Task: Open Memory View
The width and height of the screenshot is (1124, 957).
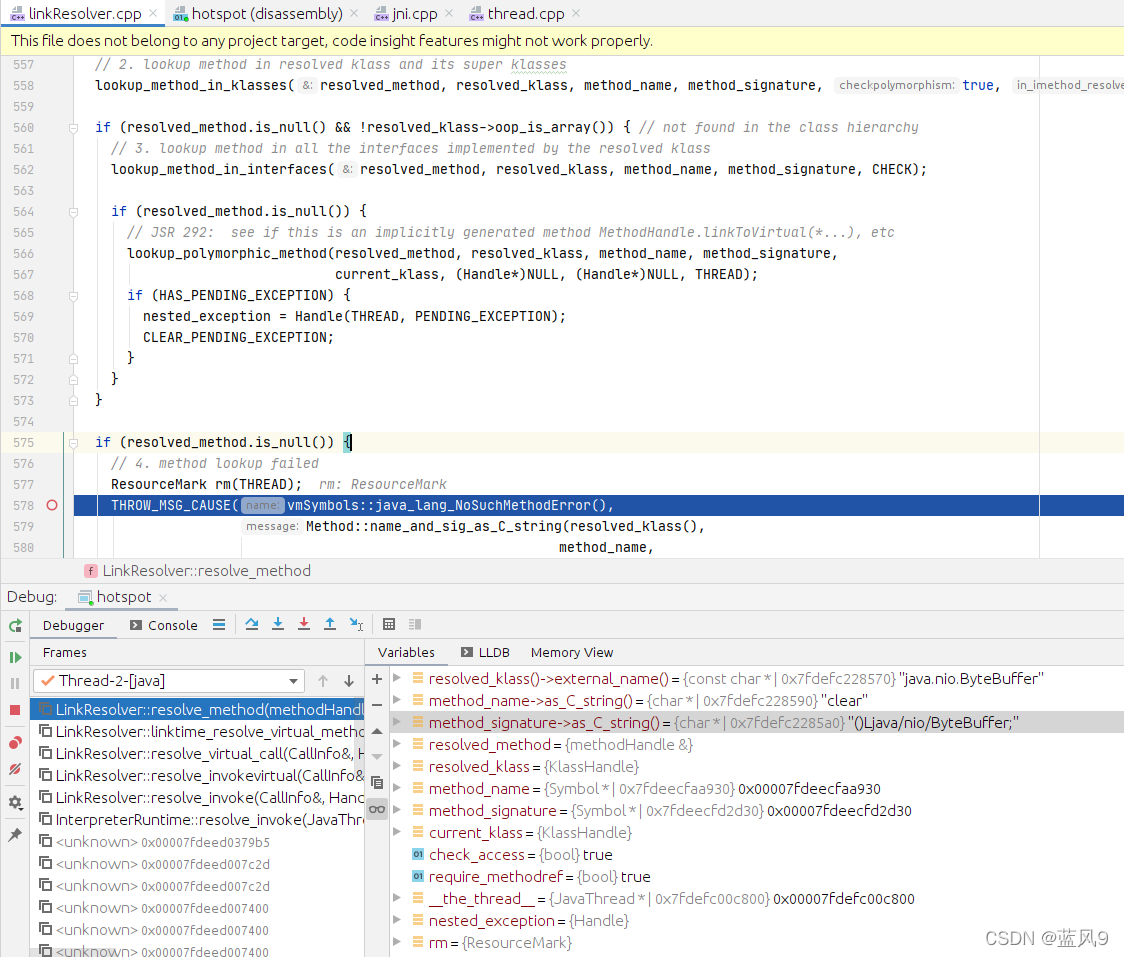Action: pyautogui.click(x=571, y=652)
